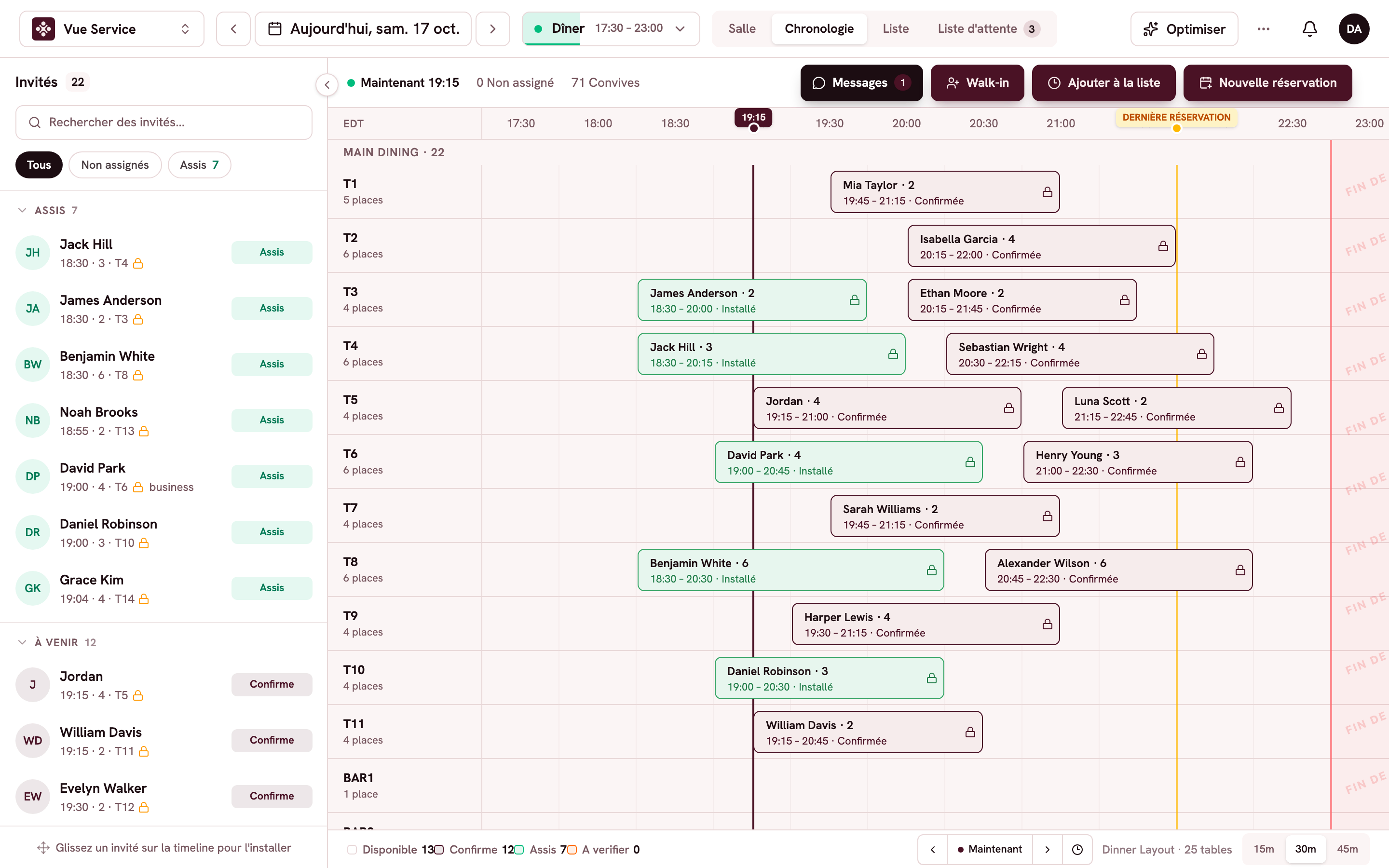
Task: Open the notifications bell
Action: point(1309,29)
